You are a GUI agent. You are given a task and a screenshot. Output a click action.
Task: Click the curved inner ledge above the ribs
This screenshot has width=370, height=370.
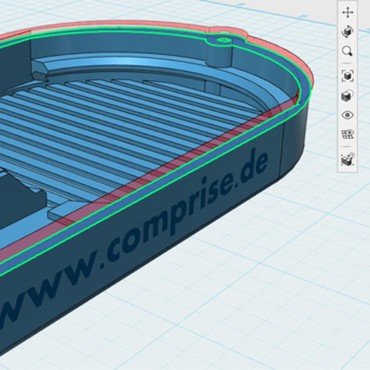[150, 66]
